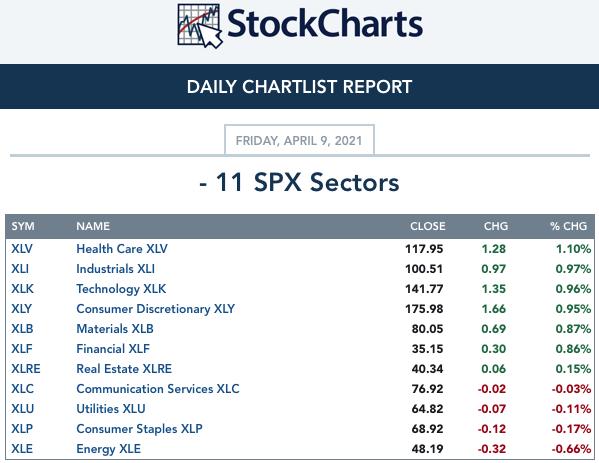Open the Health Care XLV name link
This screenshot has height=463, width=599.
(122, 249)
